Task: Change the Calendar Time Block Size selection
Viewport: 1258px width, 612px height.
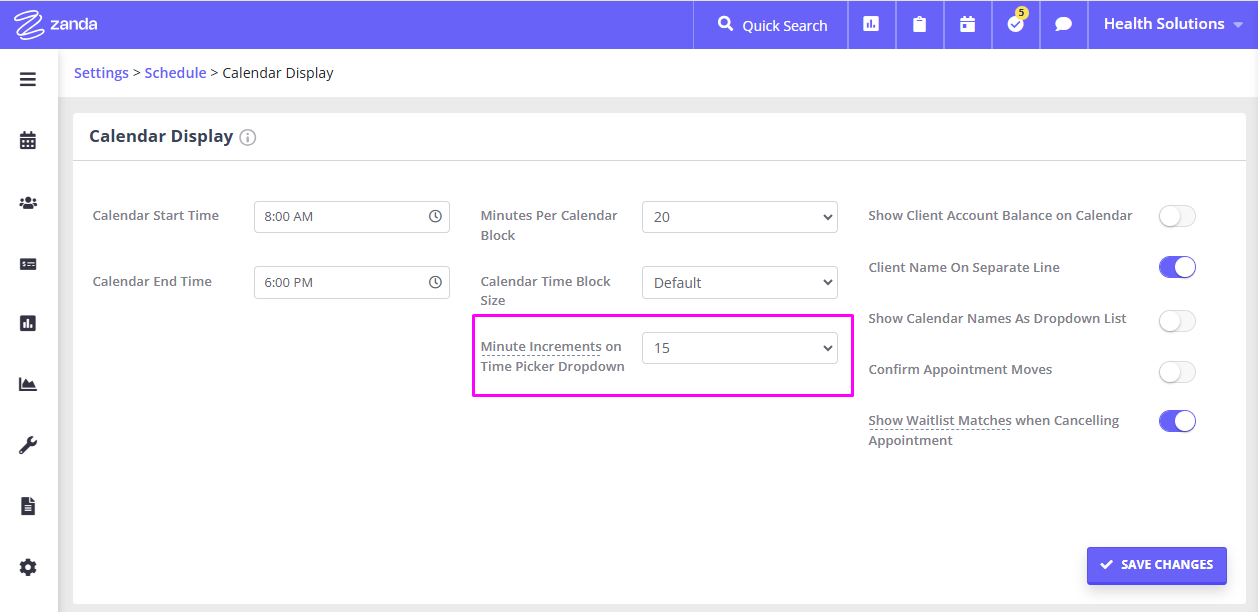Action: [x=739, y=282]
